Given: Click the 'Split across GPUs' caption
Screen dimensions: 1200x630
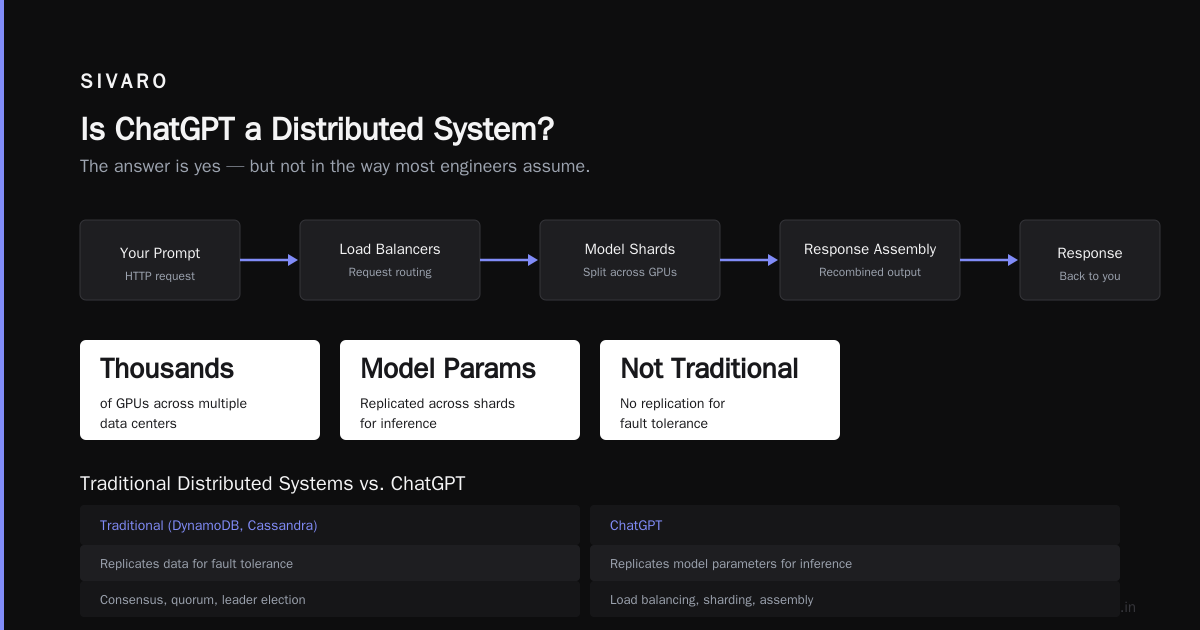Looking at the screenshot, I should 630,272.
